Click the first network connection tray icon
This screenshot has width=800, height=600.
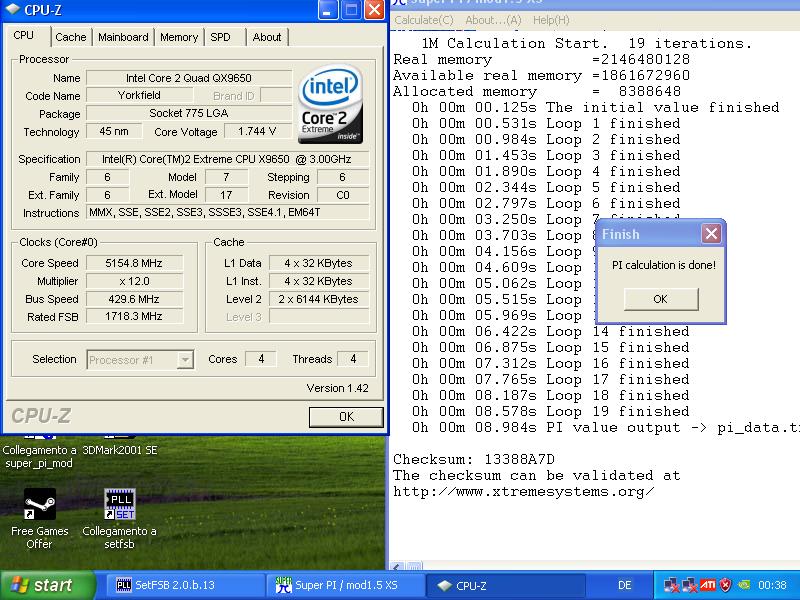click(x=671, y=585)
